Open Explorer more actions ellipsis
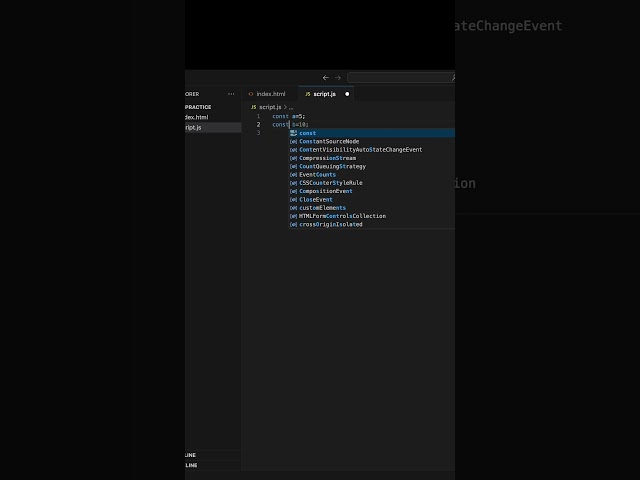The height and width of the screenshot is (480, 640). [x=231, y=94]
